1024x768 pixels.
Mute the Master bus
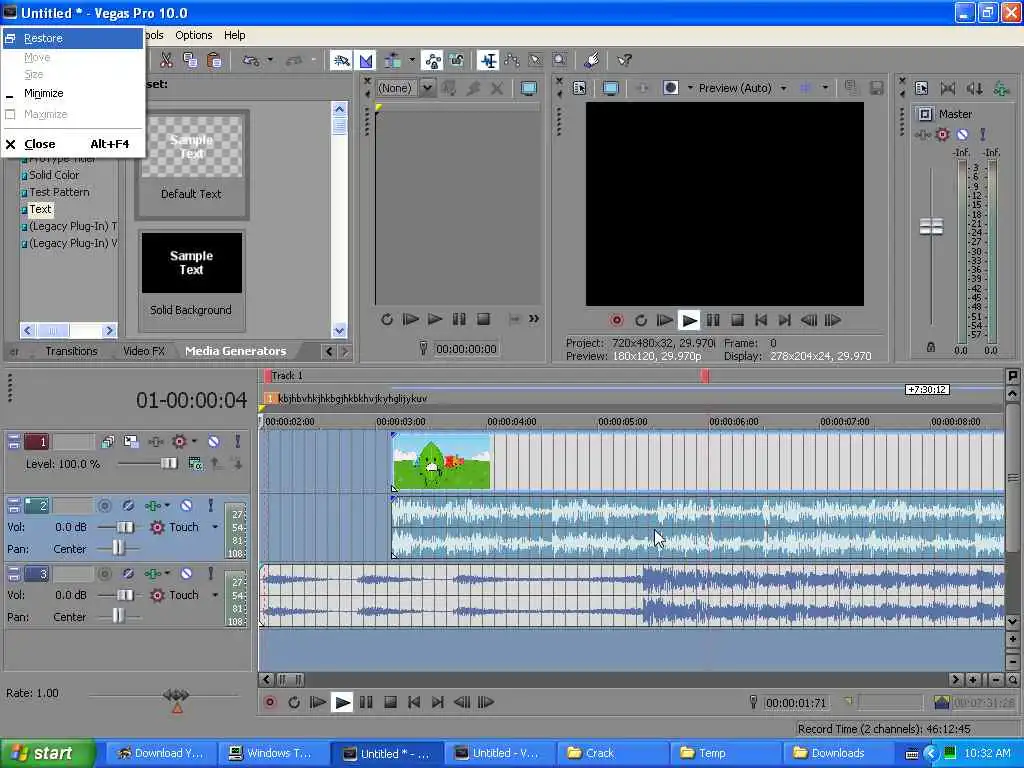(962, 135)
